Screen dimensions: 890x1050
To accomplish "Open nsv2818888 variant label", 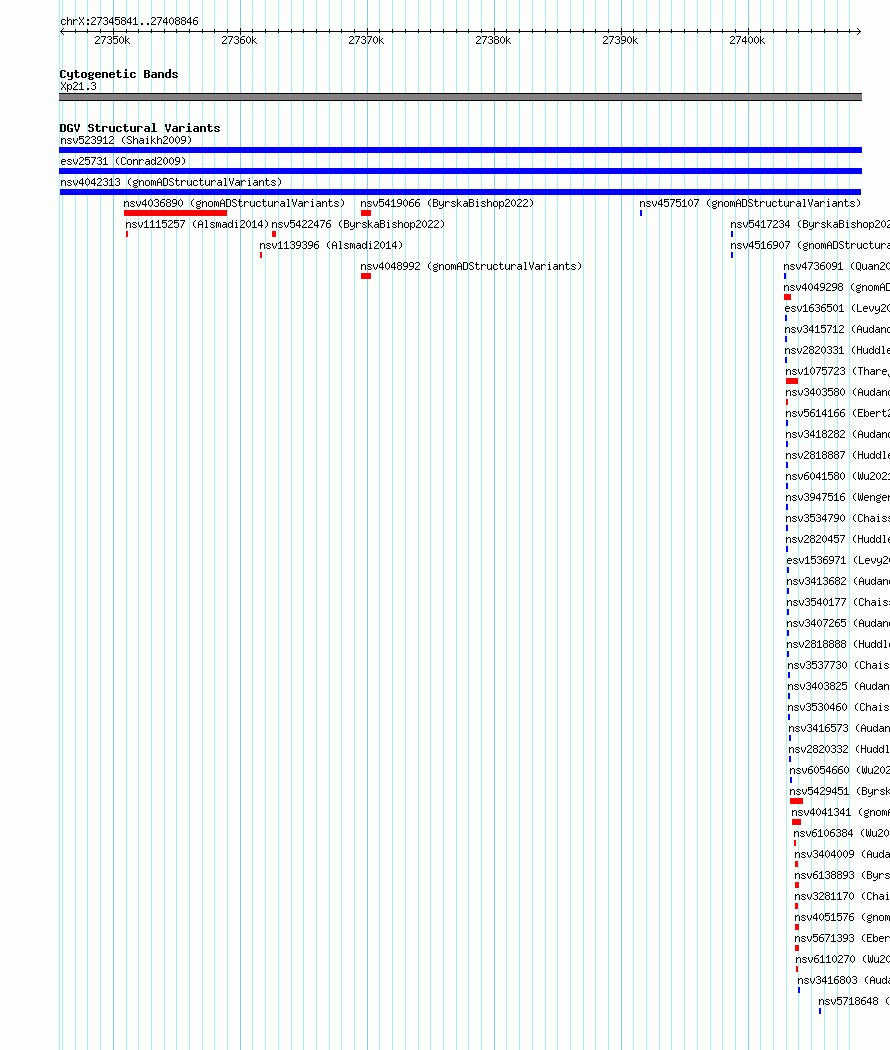I will point(838,644).
